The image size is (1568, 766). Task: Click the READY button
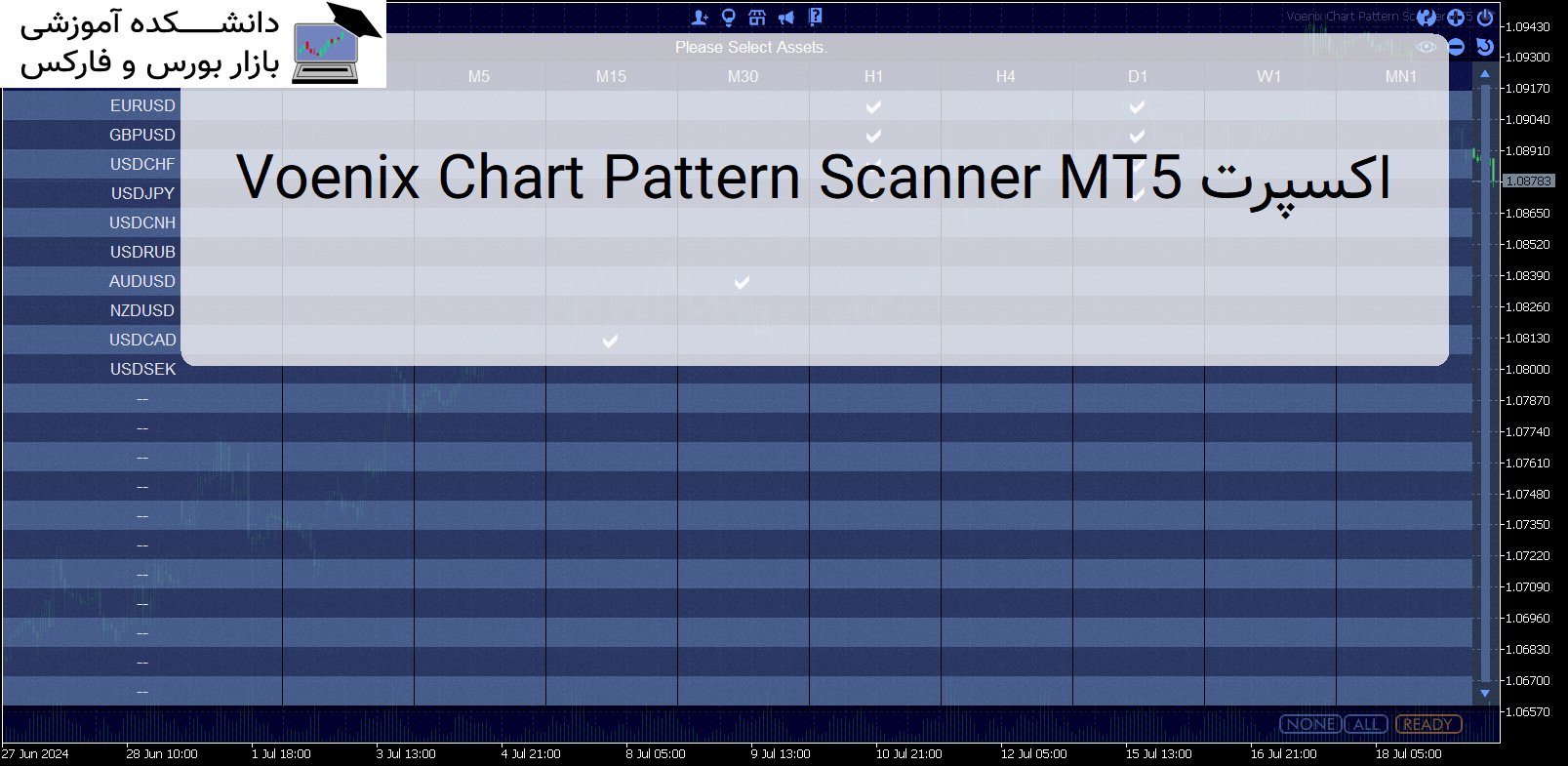coord(1428,724)
